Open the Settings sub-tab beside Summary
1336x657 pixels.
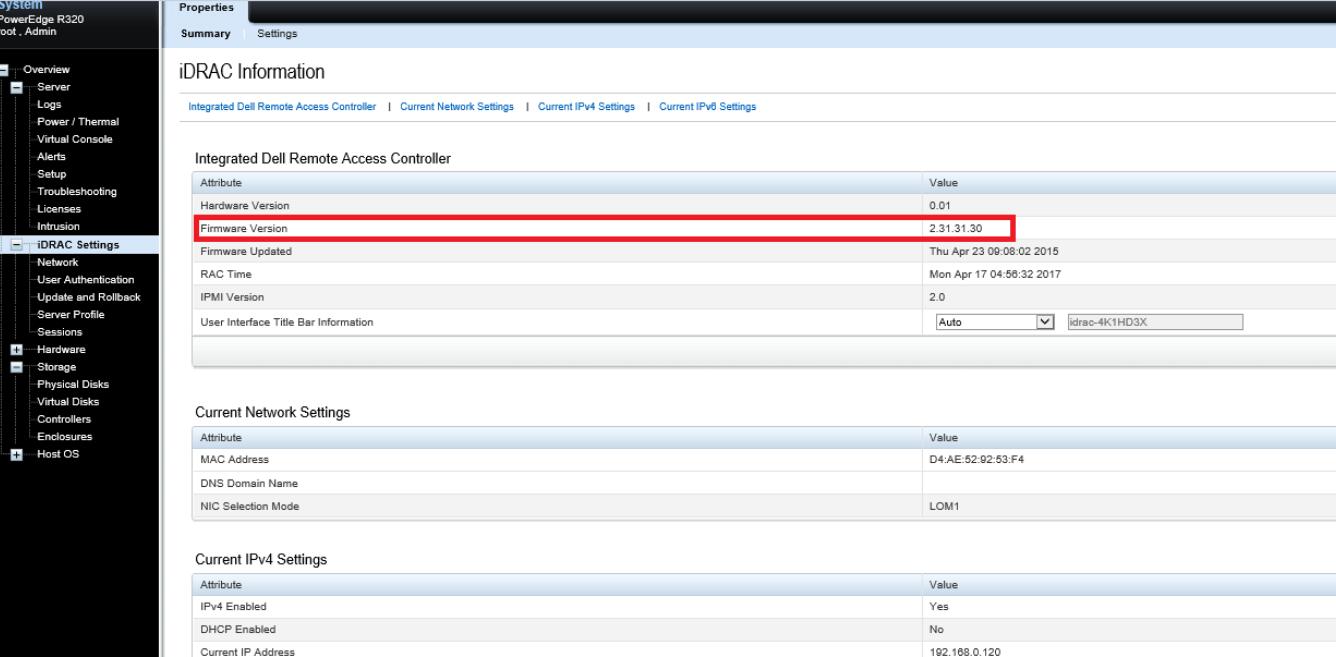coord(277,34)
